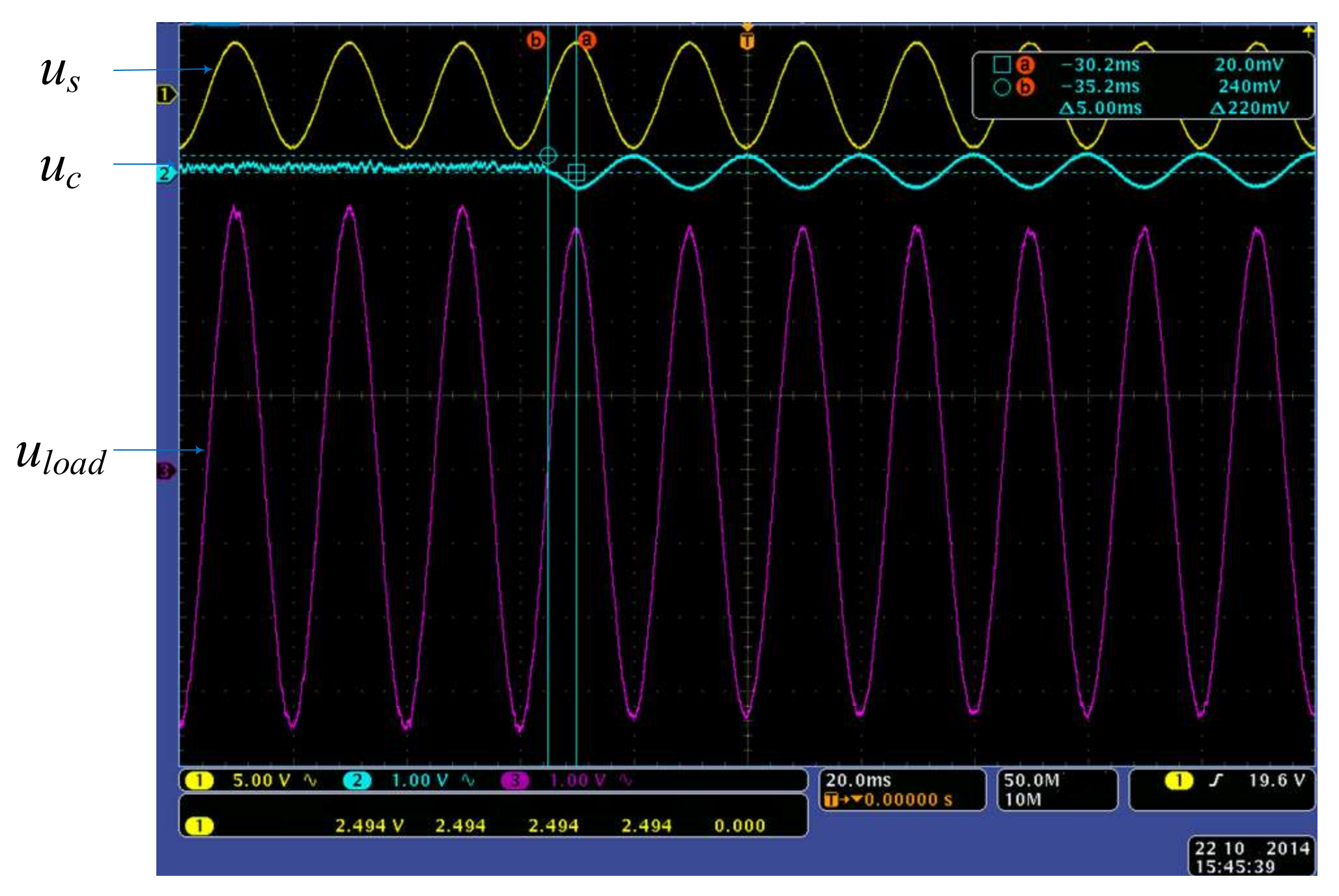The width and height of the screenshot is (1339, 896).
Task: Click the red 'a' badge in cursor readout box
Action: pyautogui.click(x=1025, y=65)
